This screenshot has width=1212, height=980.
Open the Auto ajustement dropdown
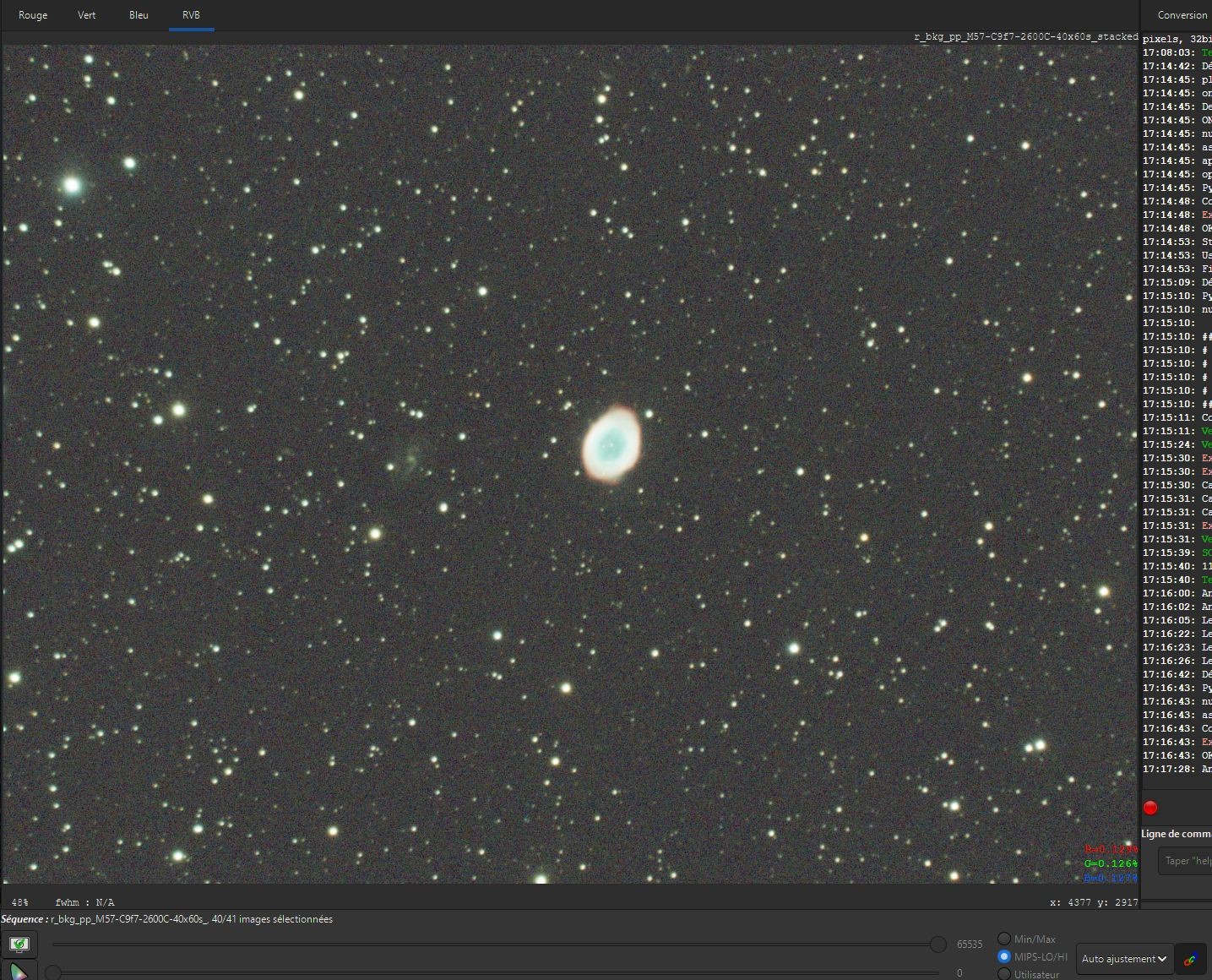(1124, 959)
